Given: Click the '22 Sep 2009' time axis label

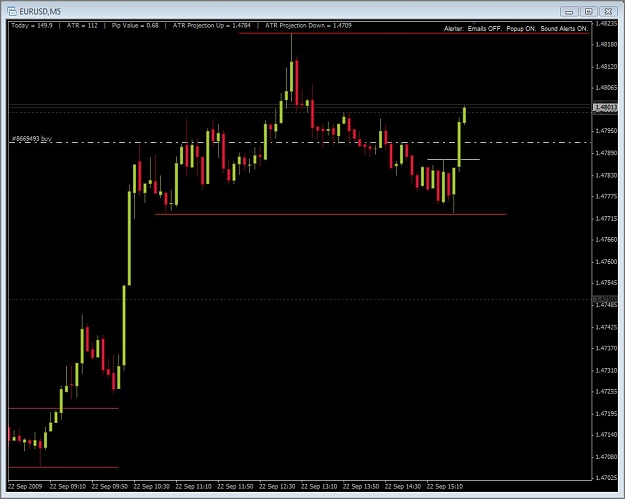Looking at the screenshot, I should 25,487.
